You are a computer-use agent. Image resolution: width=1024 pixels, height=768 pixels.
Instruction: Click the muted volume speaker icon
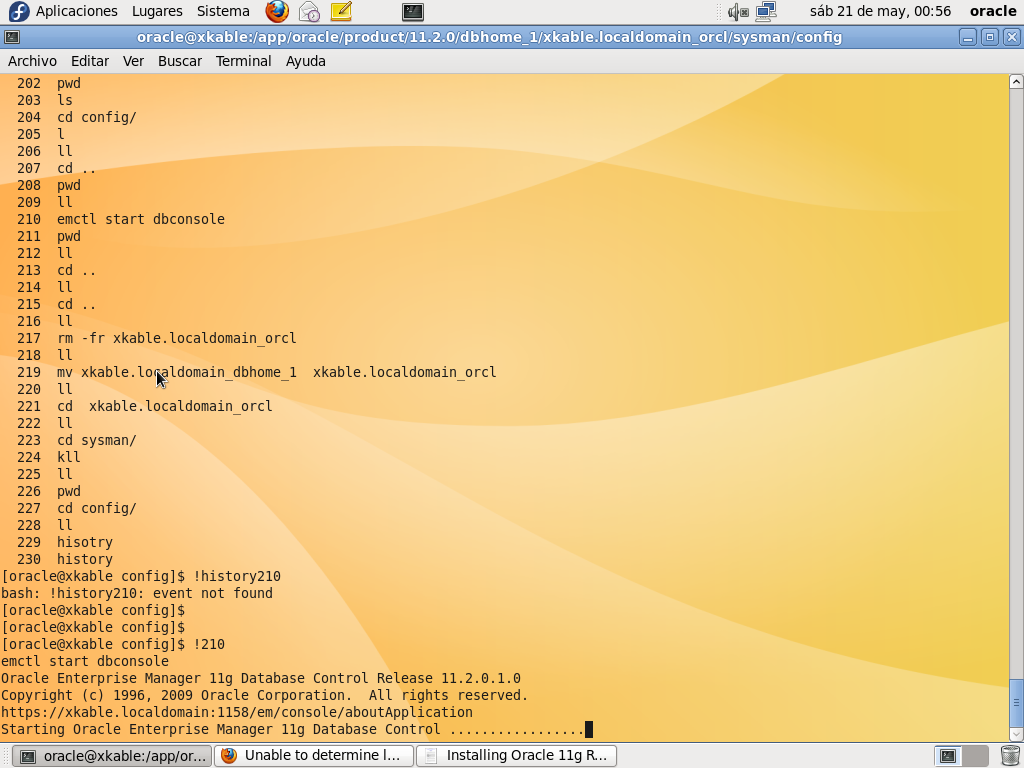click(x=738, y=11)
